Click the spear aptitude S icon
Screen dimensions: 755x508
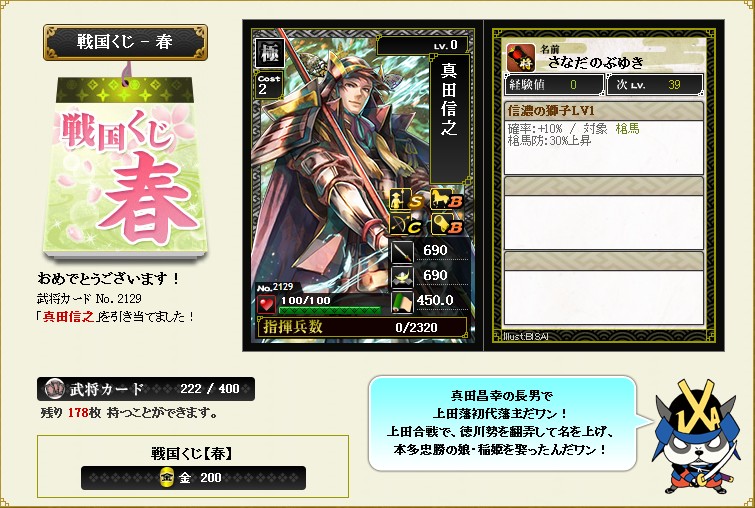point(406,200)
